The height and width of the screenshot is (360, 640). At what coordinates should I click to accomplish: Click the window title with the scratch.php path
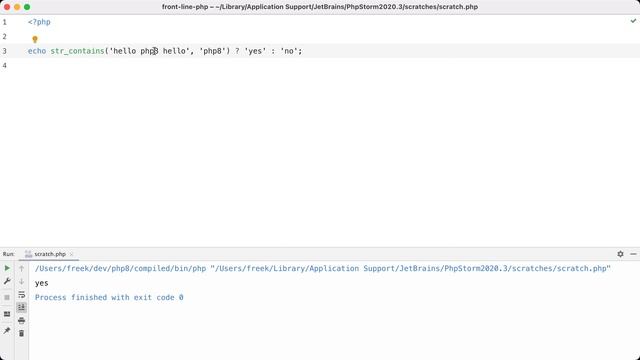320,7
